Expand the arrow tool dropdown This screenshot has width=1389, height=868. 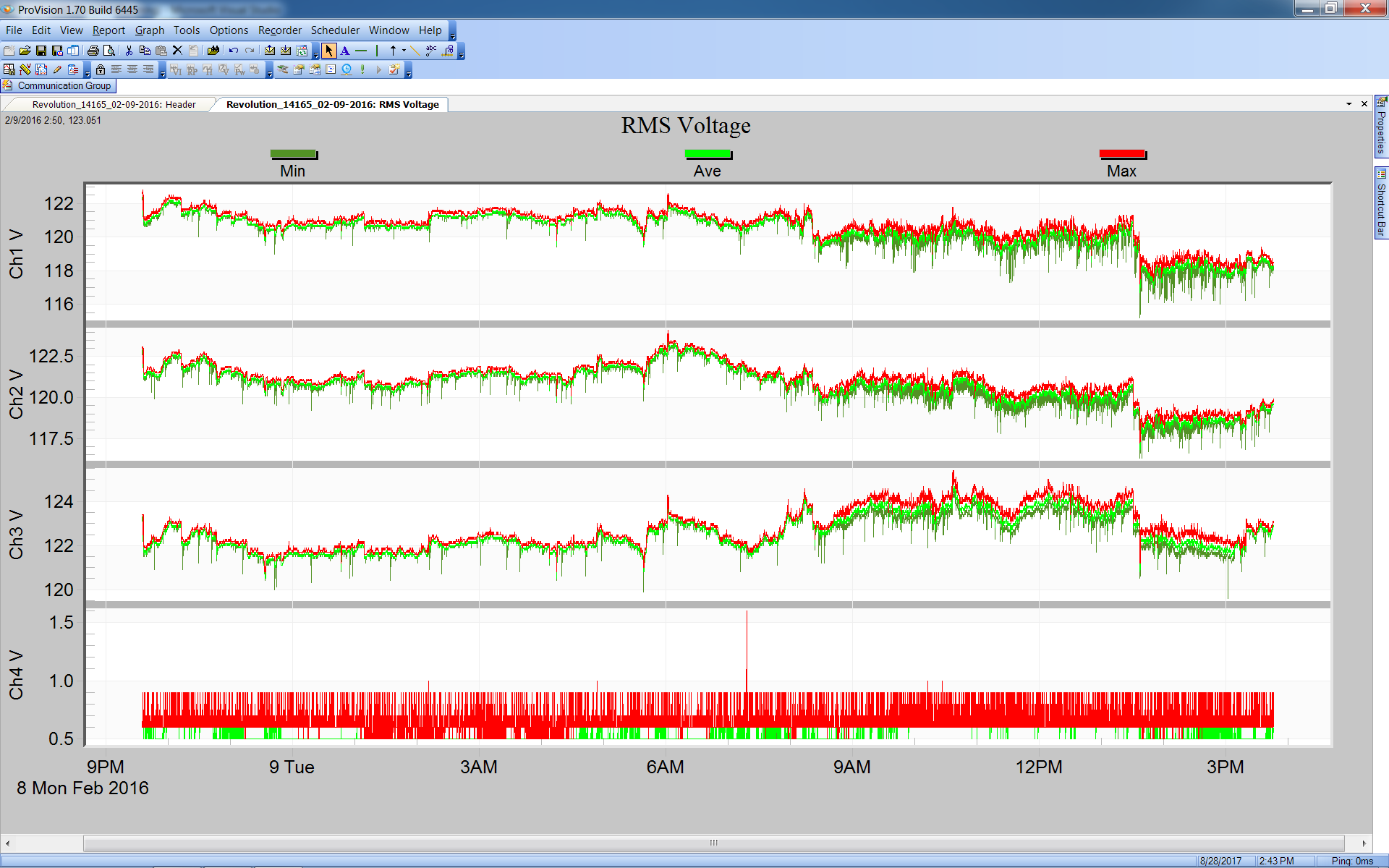coord(404,51)
